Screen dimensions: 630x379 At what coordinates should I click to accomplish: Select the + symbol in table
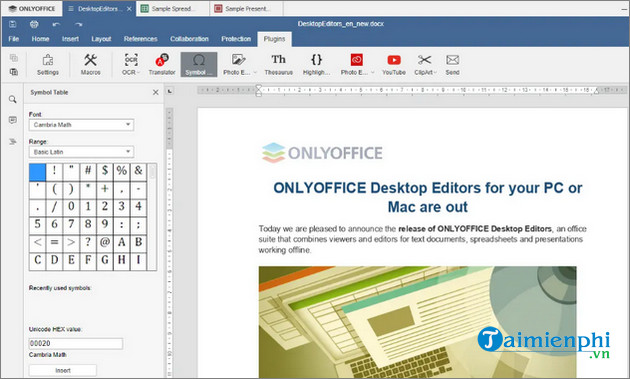[x=105, y=189]
